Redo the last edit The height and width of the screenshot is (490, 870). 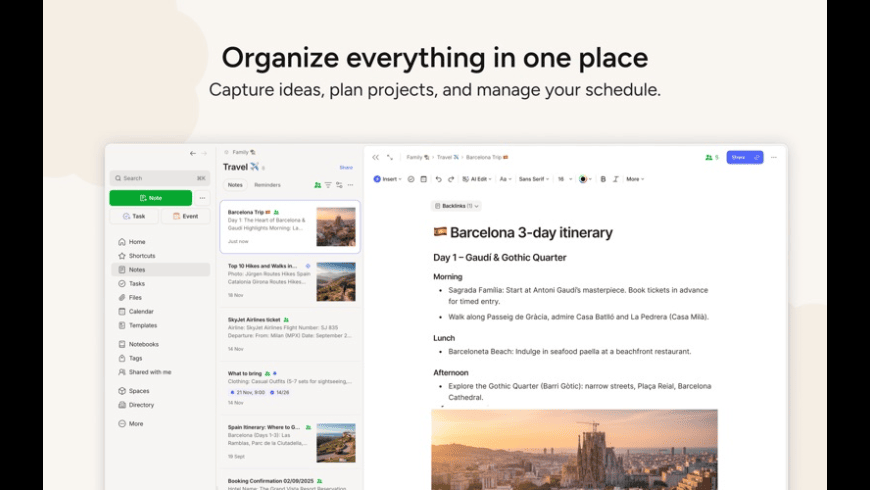[x=451, y=179]
